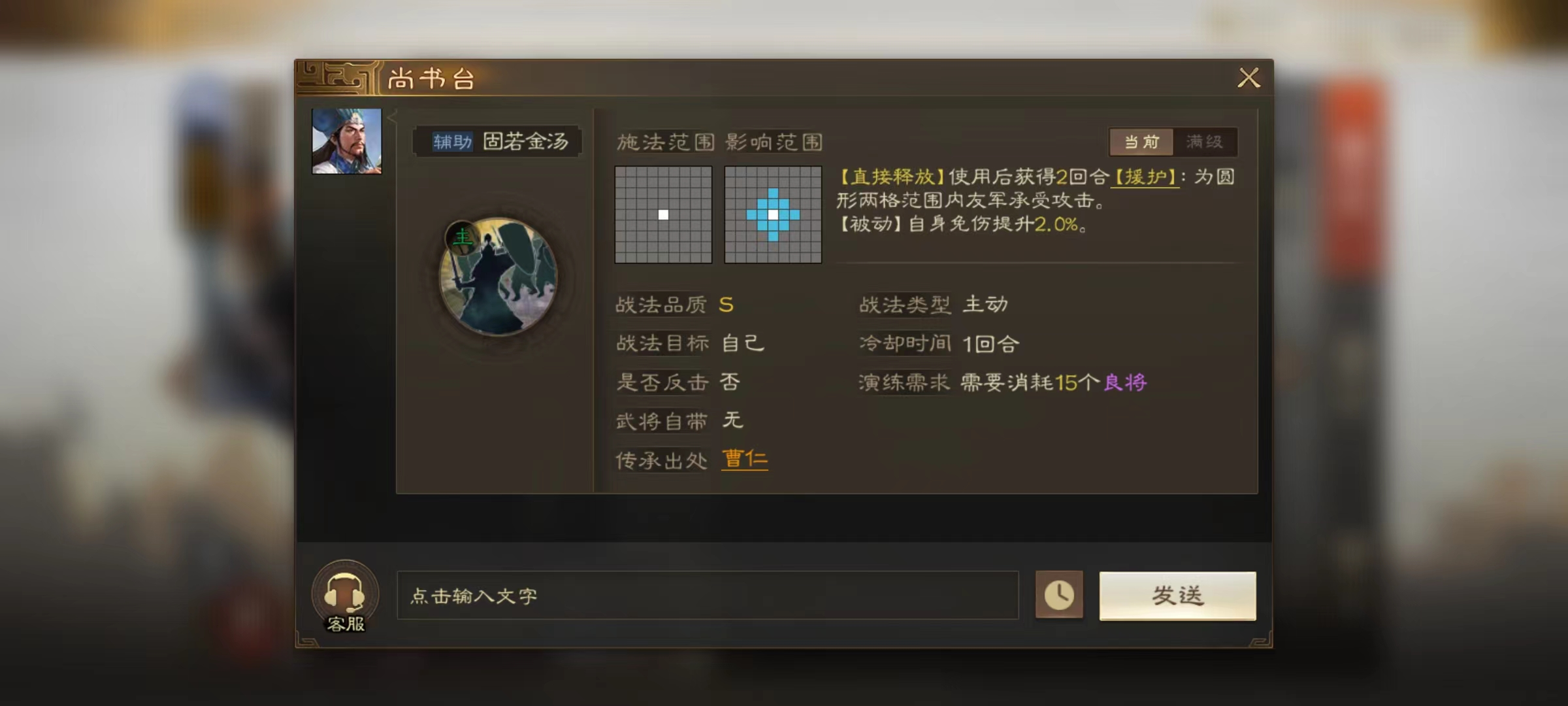Close the 尚书台 dialog window
Image resolution: width=1568 pixels, height=706 pixels.
[1249, 78]
